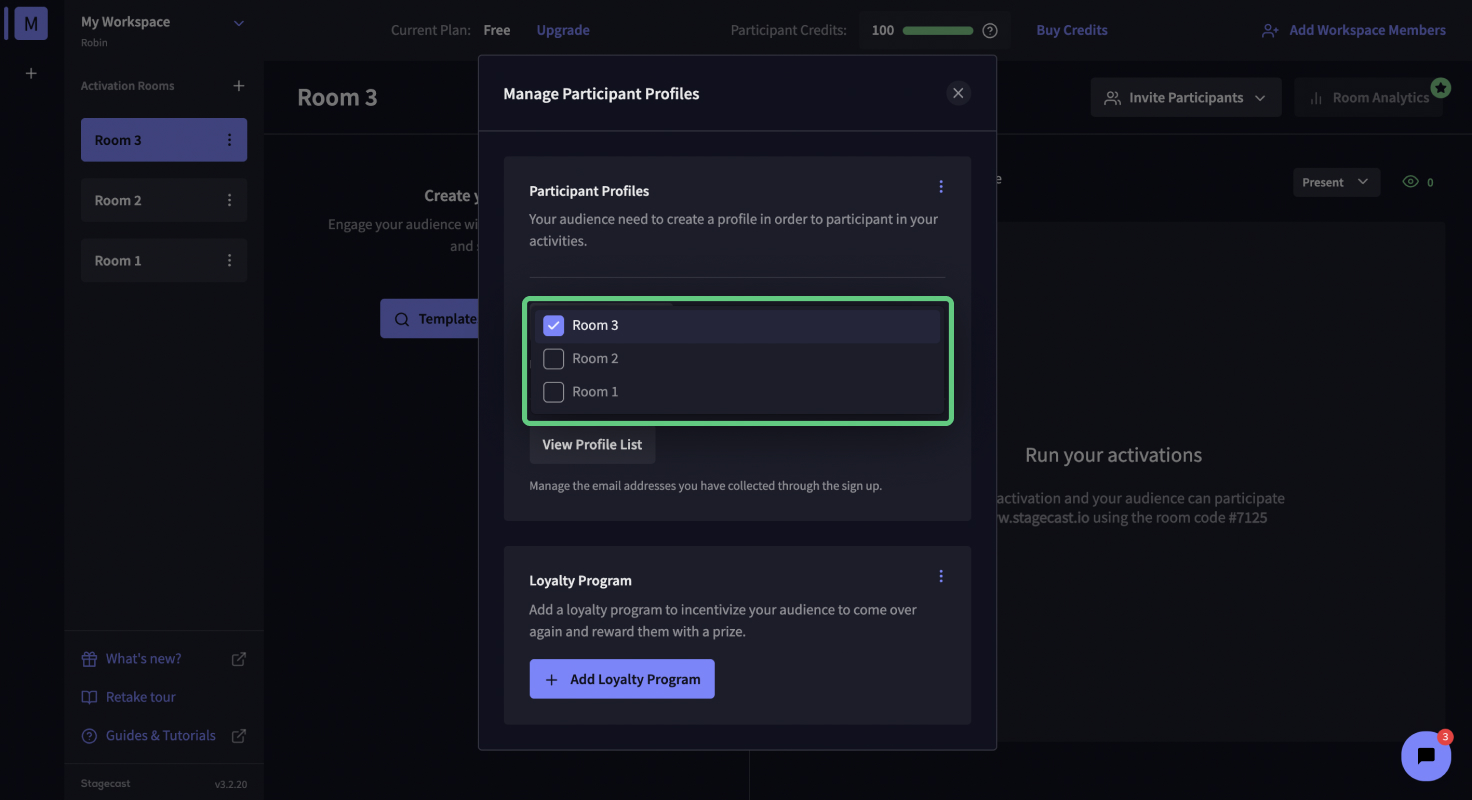This screenshot has width=1472, height=800.
Task: Check the Room 2 checkbox
Action: (x=553, y=358)
